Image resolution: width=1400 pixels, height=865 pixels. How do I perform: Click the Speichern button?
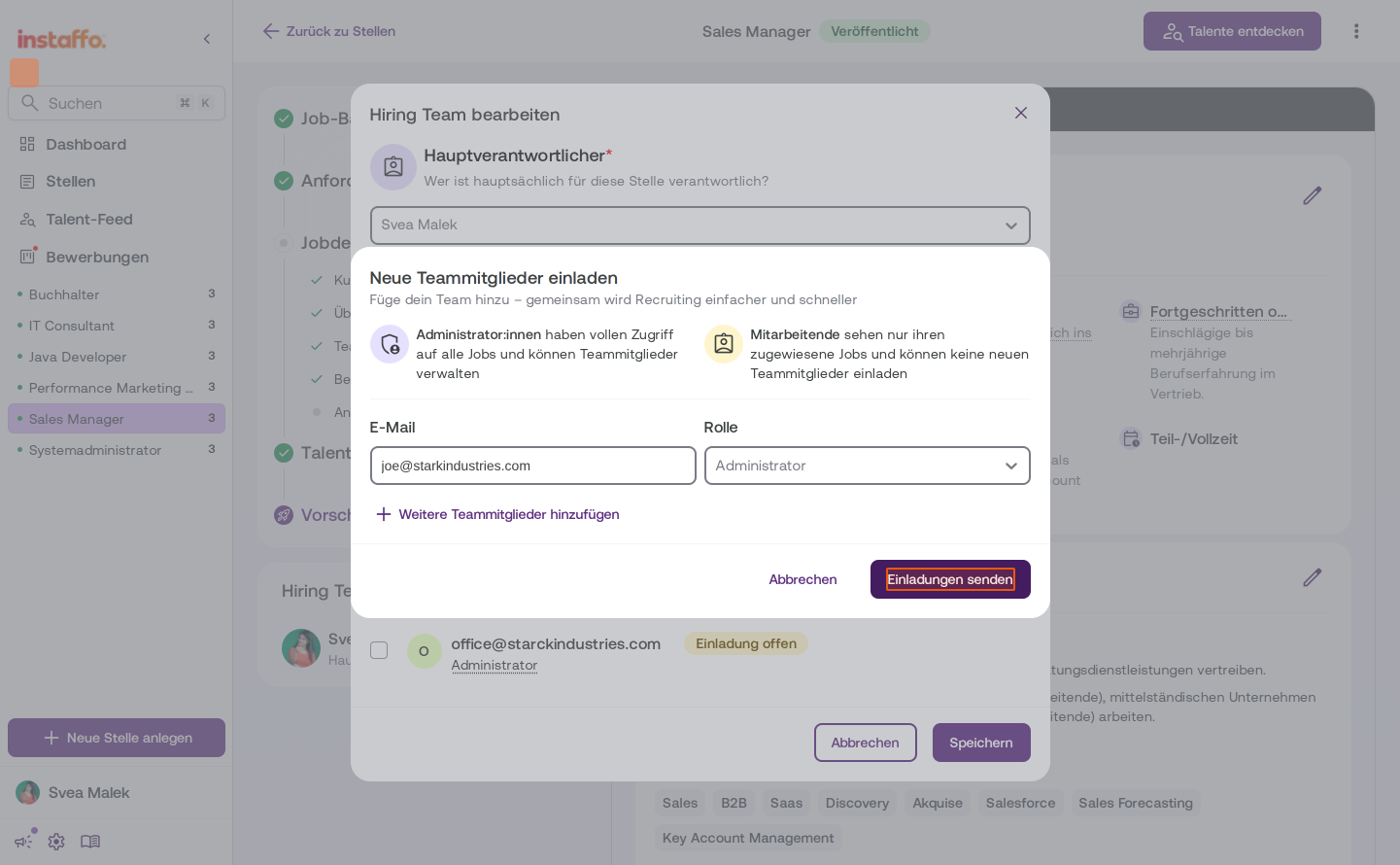point(981,743)
